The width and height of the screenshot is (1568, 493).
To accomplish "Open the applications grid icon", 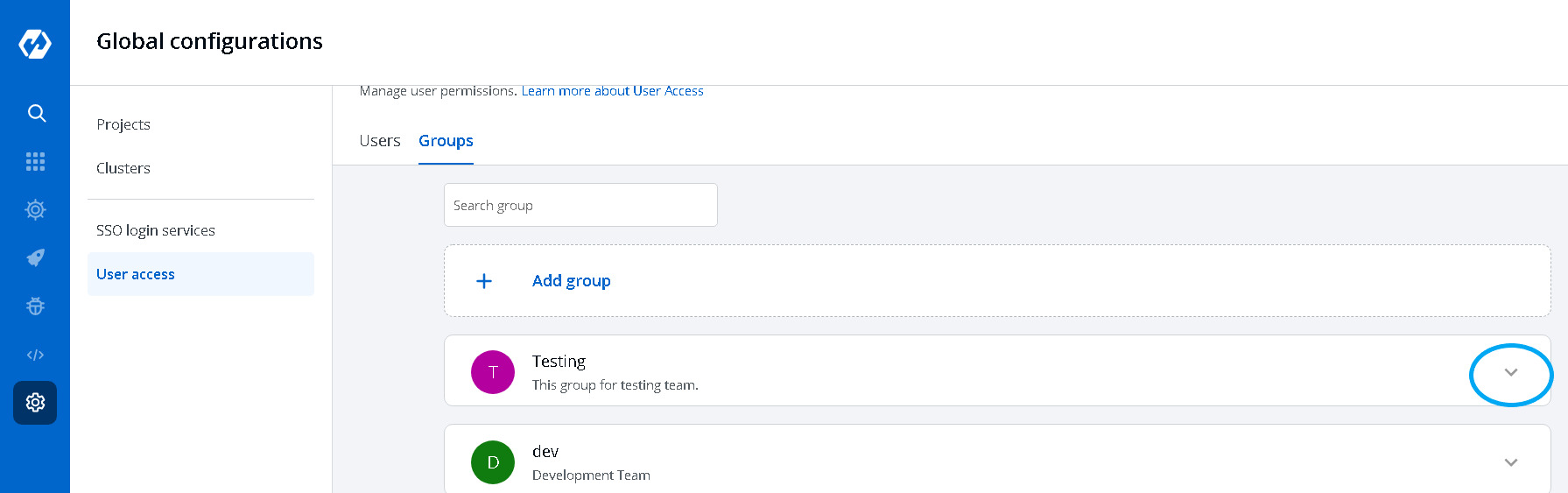I will click(x=36, y=161).
